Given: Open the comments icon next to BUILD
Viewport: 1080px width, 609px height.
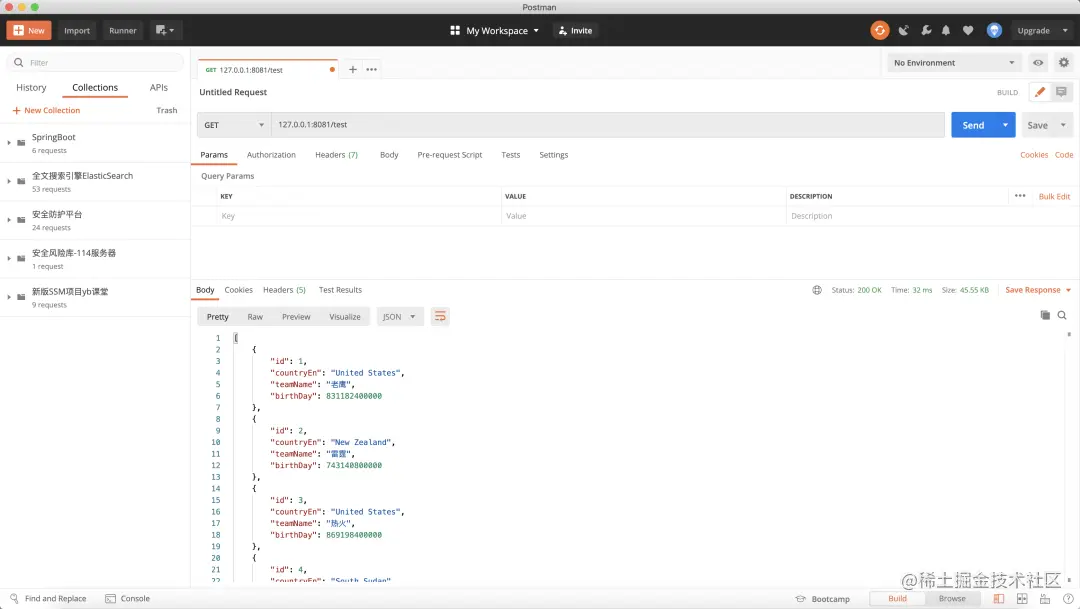Looking at the screenshot, I should click(1061, 92).
